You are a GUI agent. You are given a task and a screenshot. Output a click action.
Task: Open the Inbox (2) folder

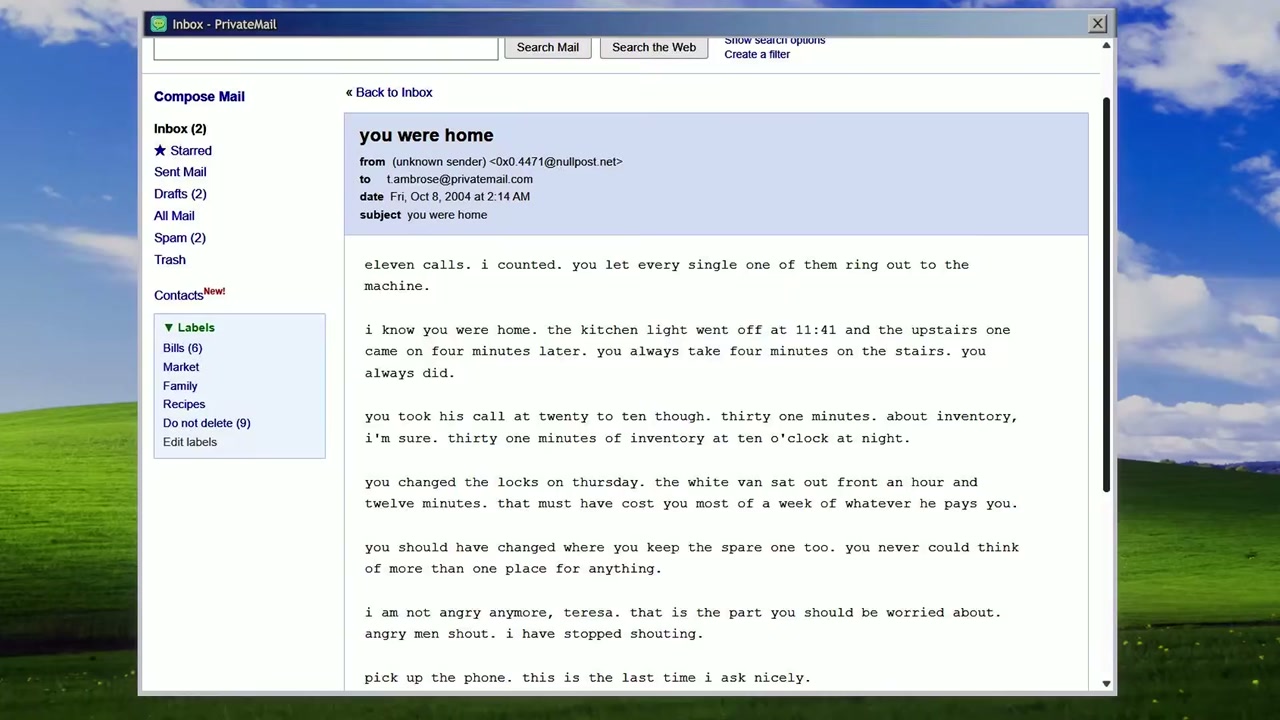click(x=180, y=128)
